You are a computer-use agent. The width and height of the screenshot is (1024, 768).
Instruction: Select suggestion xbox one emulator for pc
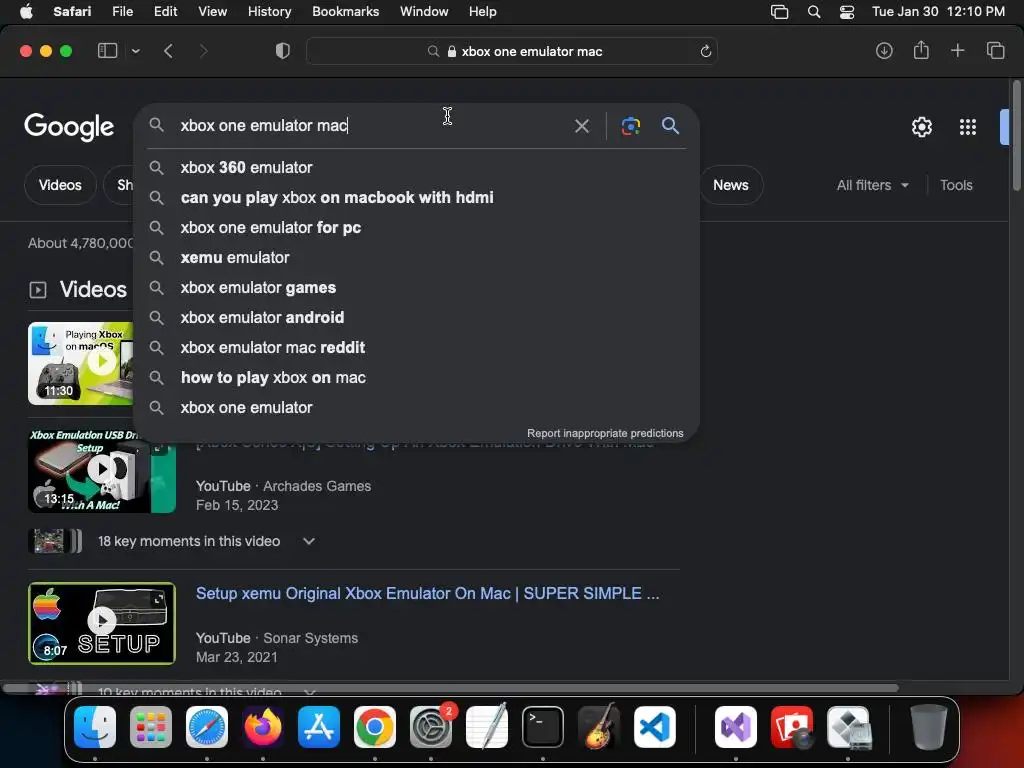coord(416,228)
